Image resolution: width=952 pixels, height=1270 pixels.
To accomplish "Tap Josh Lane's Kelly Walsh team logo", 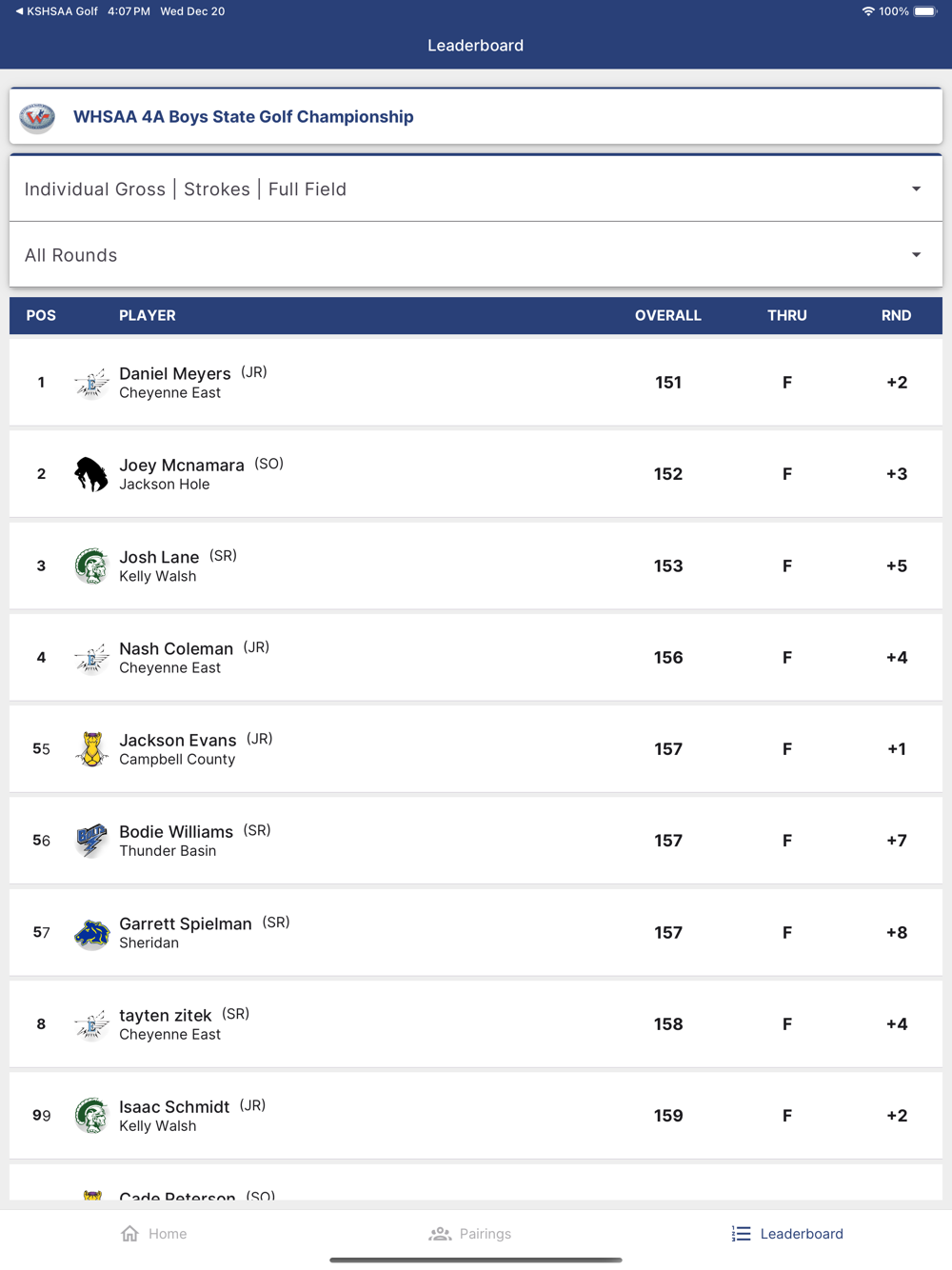I will 91,566.
